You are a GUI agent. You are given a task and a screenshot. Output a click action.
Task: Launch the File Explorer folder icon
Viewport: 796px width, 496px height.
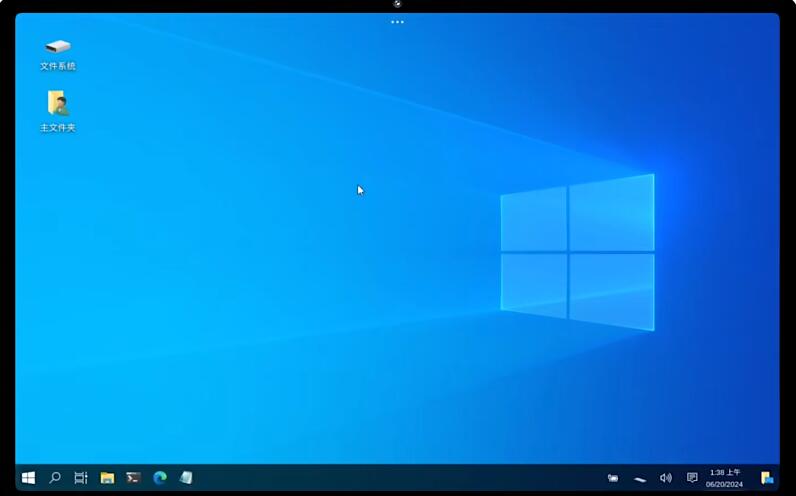point(107,478)
